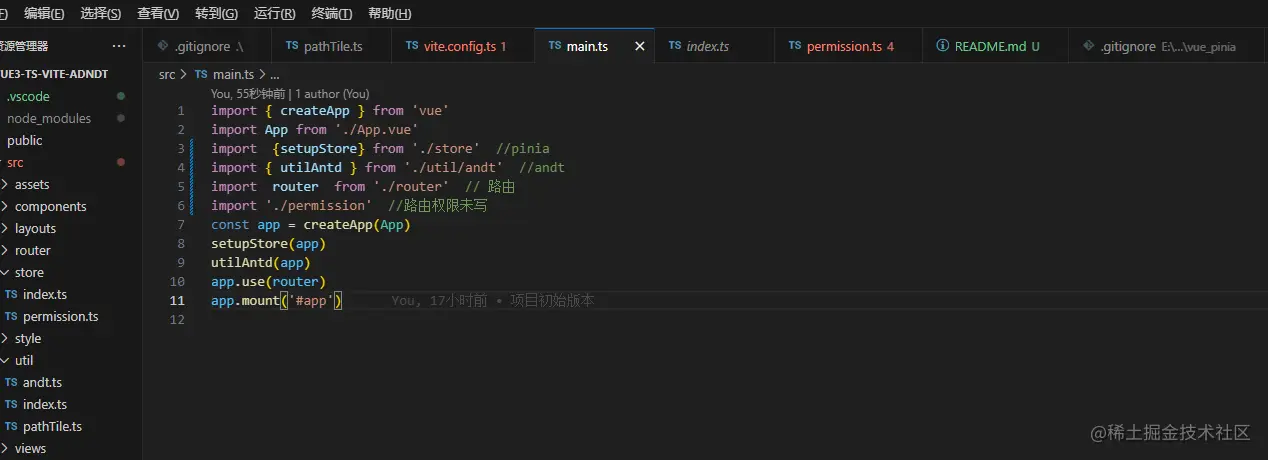Click src in the breadcrumb path
The height and width of the screenshot is (460, 1268).
tap(167, 74)
